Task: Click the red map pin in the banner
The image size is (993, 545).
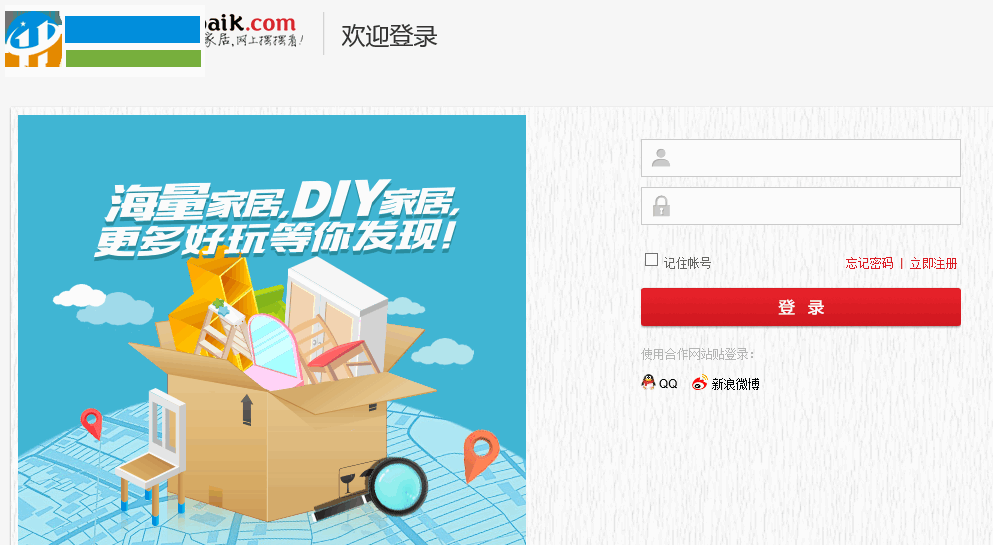Action: coord(92,423)
